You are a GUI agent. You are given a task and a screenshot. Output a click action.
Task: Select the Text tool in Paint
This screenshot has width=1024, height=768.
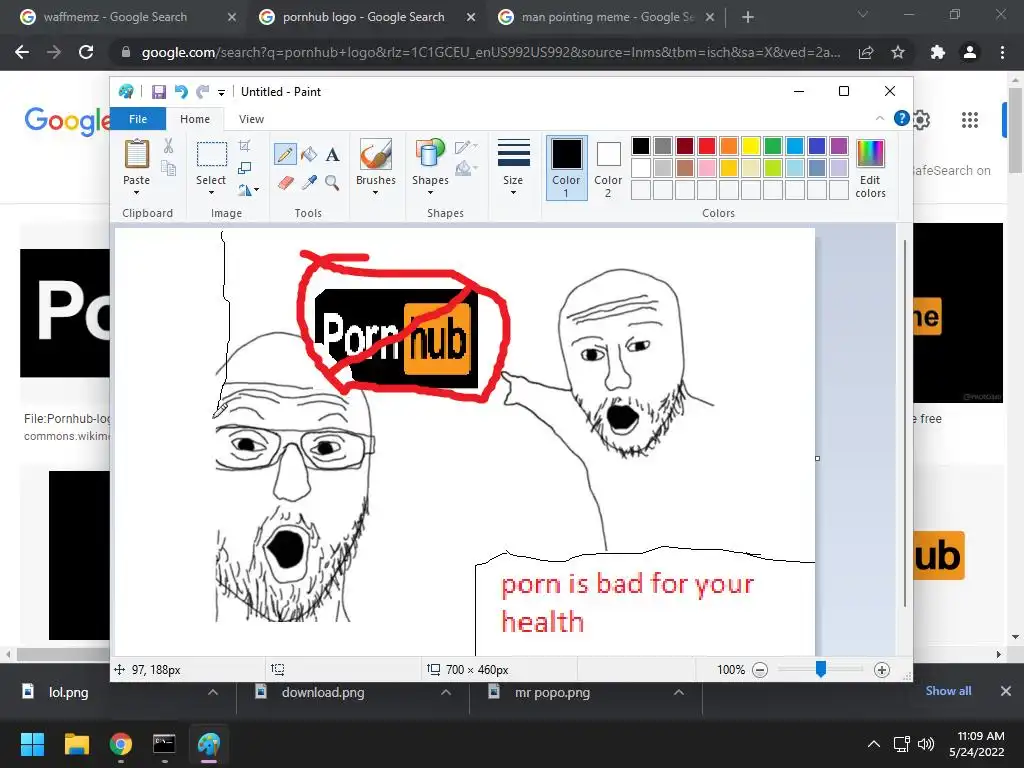(x=332, y=154)
